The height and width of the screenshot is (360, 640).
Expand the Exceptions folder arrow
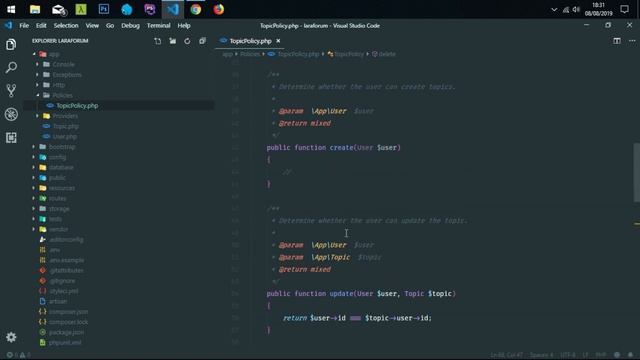(38, 75)
